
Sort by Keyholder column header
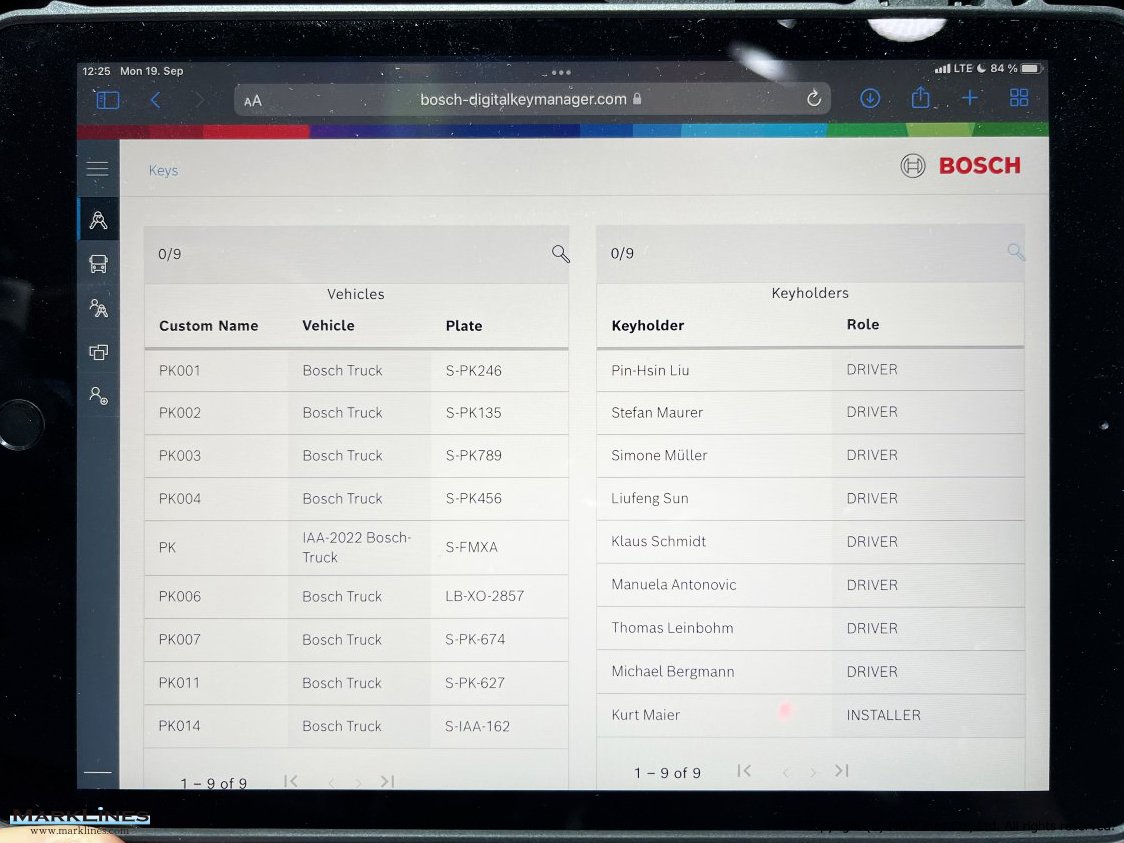click(648, 325)
